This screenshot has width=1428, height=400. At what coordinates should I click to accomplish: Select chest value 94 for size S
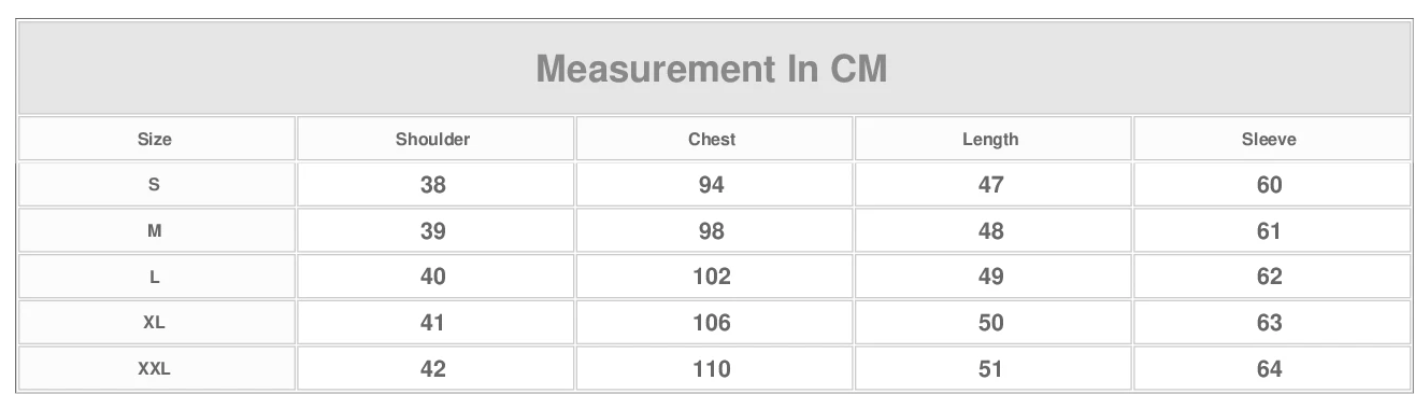pyautogui.click(x=712, y=185)
